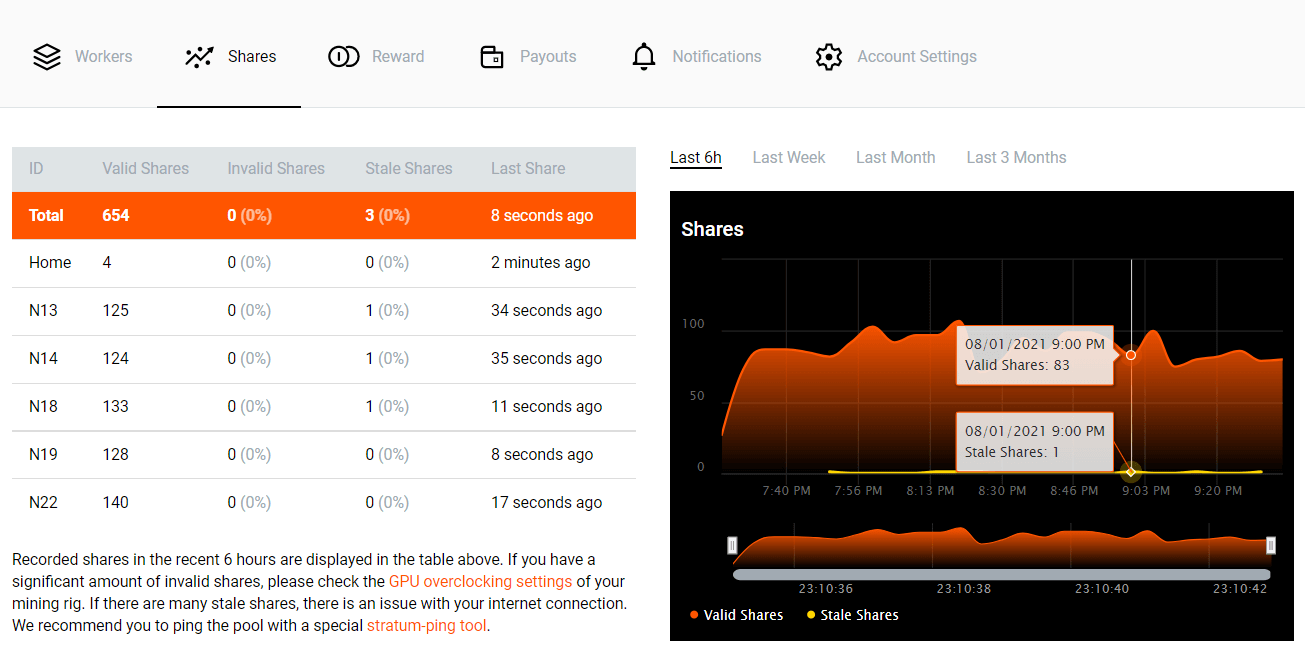This screenshot has height=654, width=1305.
Task: Open Payouts using the wallet icon
Action: pos(492,57)
